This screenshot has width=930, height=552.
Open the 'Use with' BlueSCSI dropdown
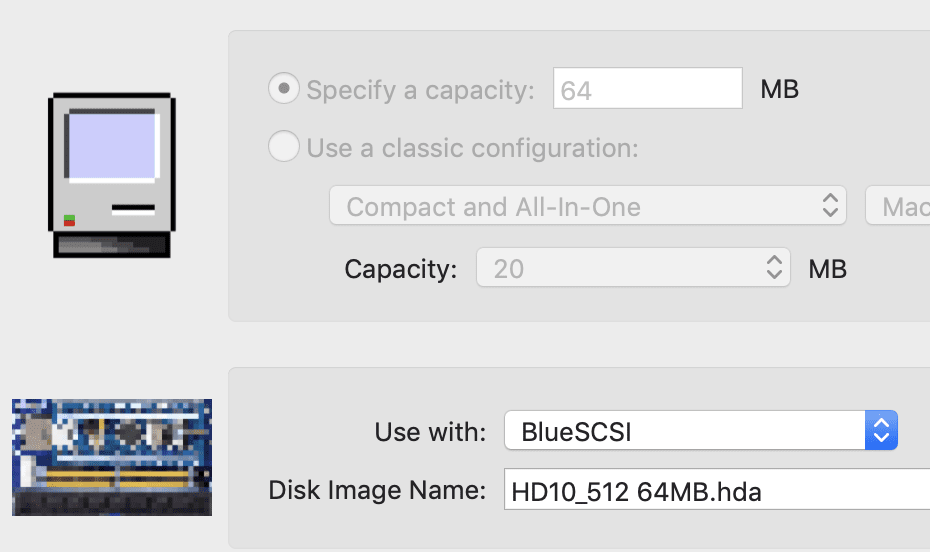700,432
